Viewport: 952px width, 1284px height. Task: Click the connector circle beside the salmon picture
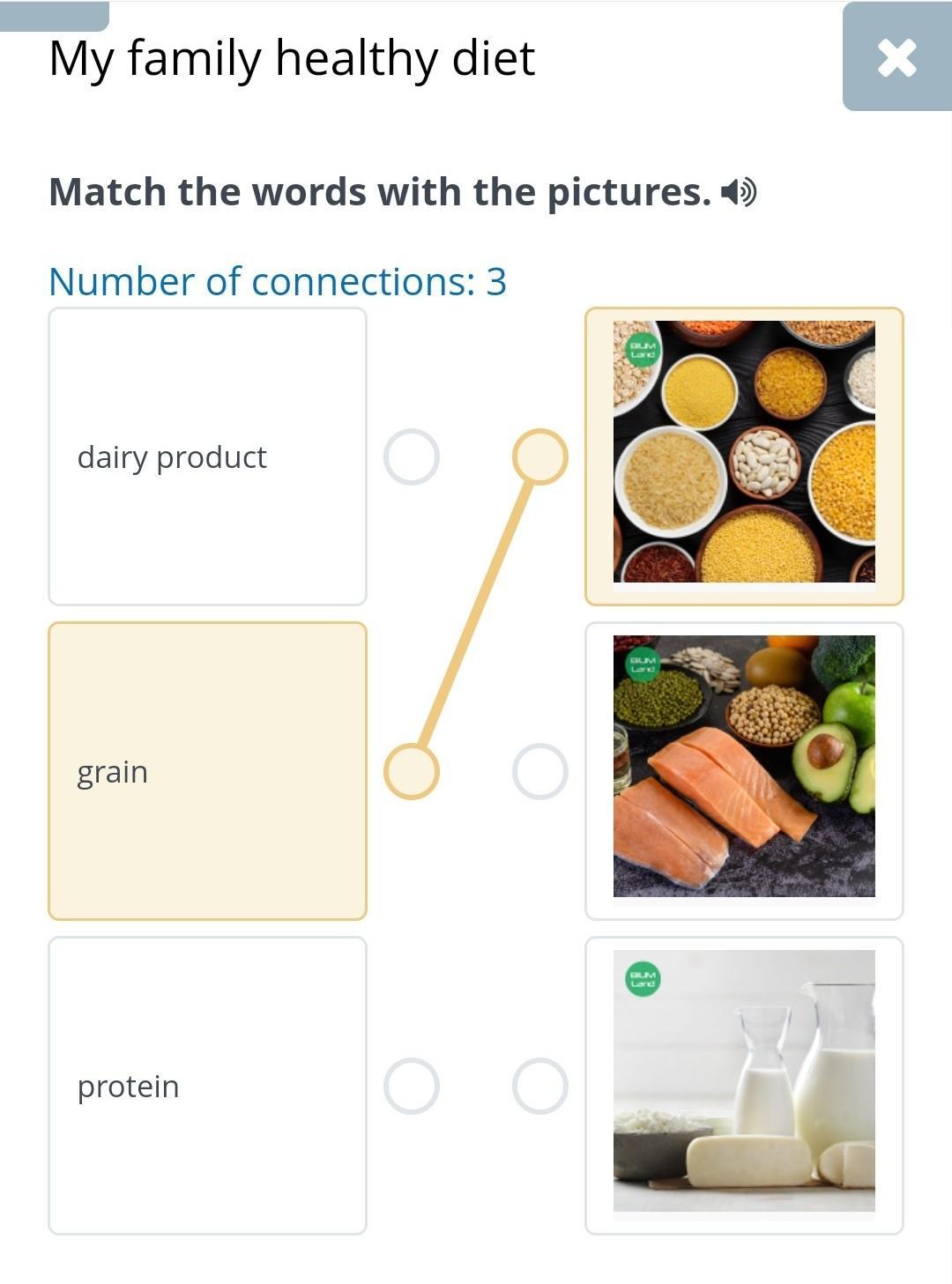tap(539, 771)
